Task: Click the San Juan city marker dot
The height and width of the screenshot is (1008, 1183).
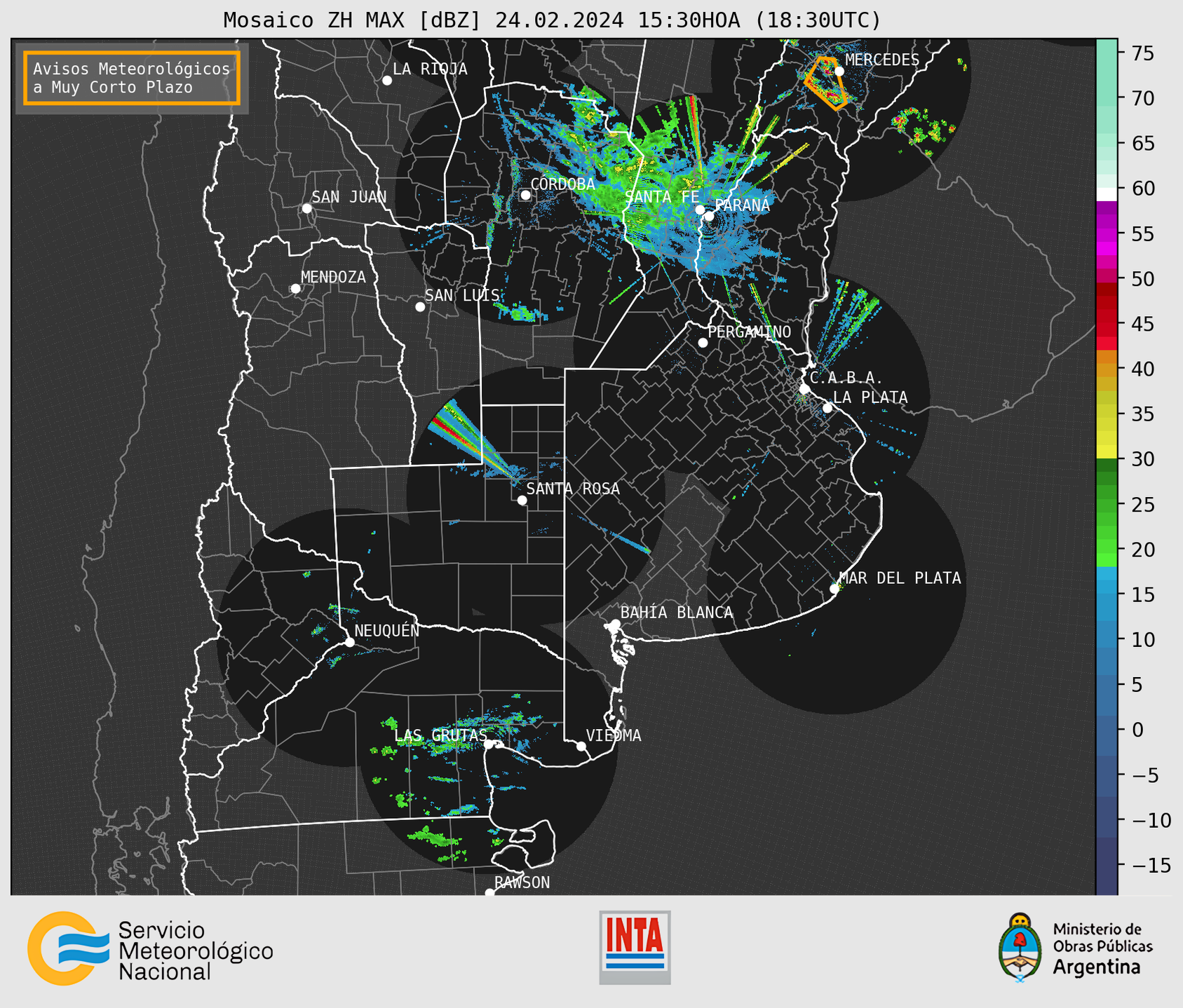Action: [x=306, y=208]
